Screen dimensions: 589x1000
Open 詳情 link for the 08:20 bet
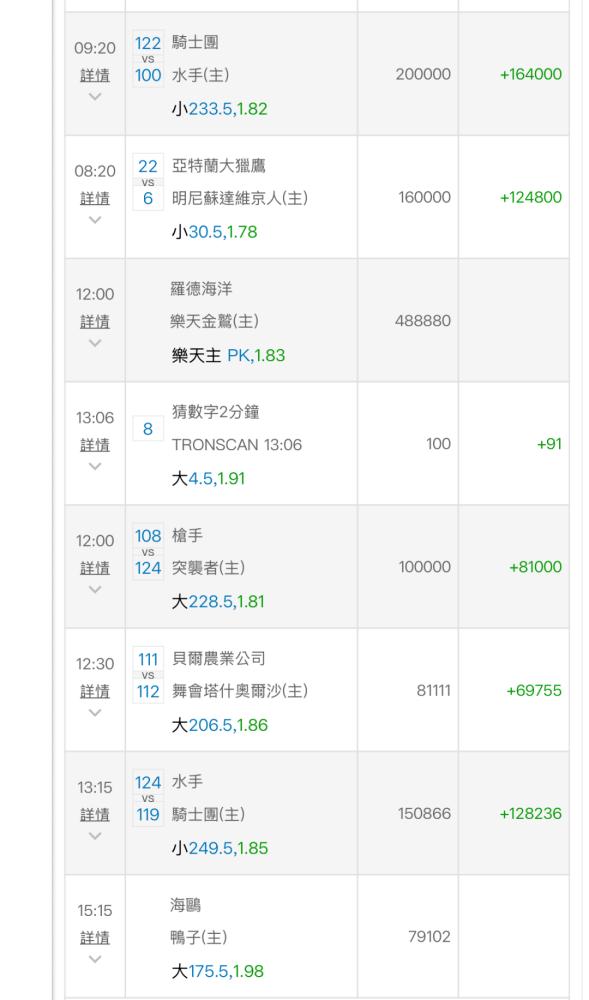95,198
